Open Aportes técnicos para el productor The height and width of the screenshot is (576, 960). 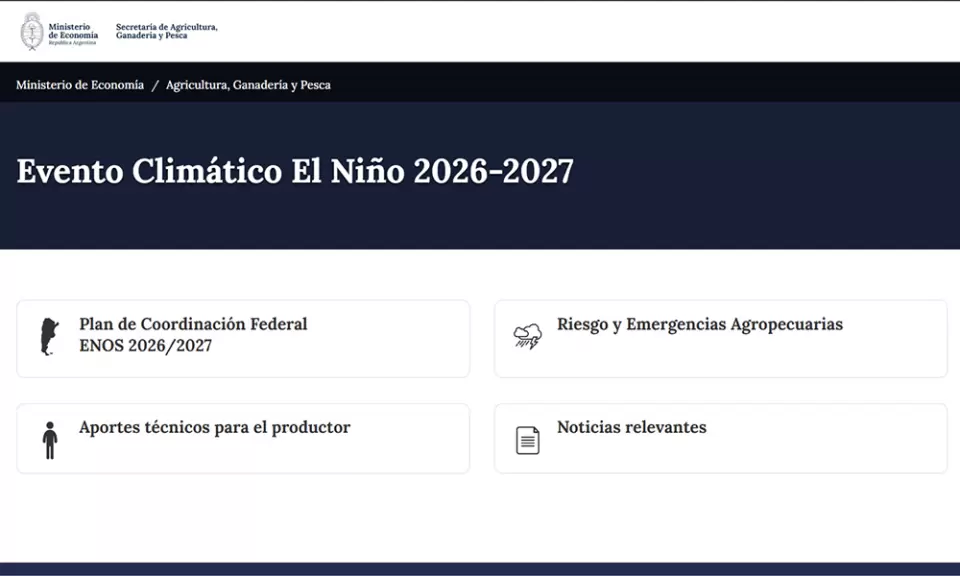coord(243,438)
